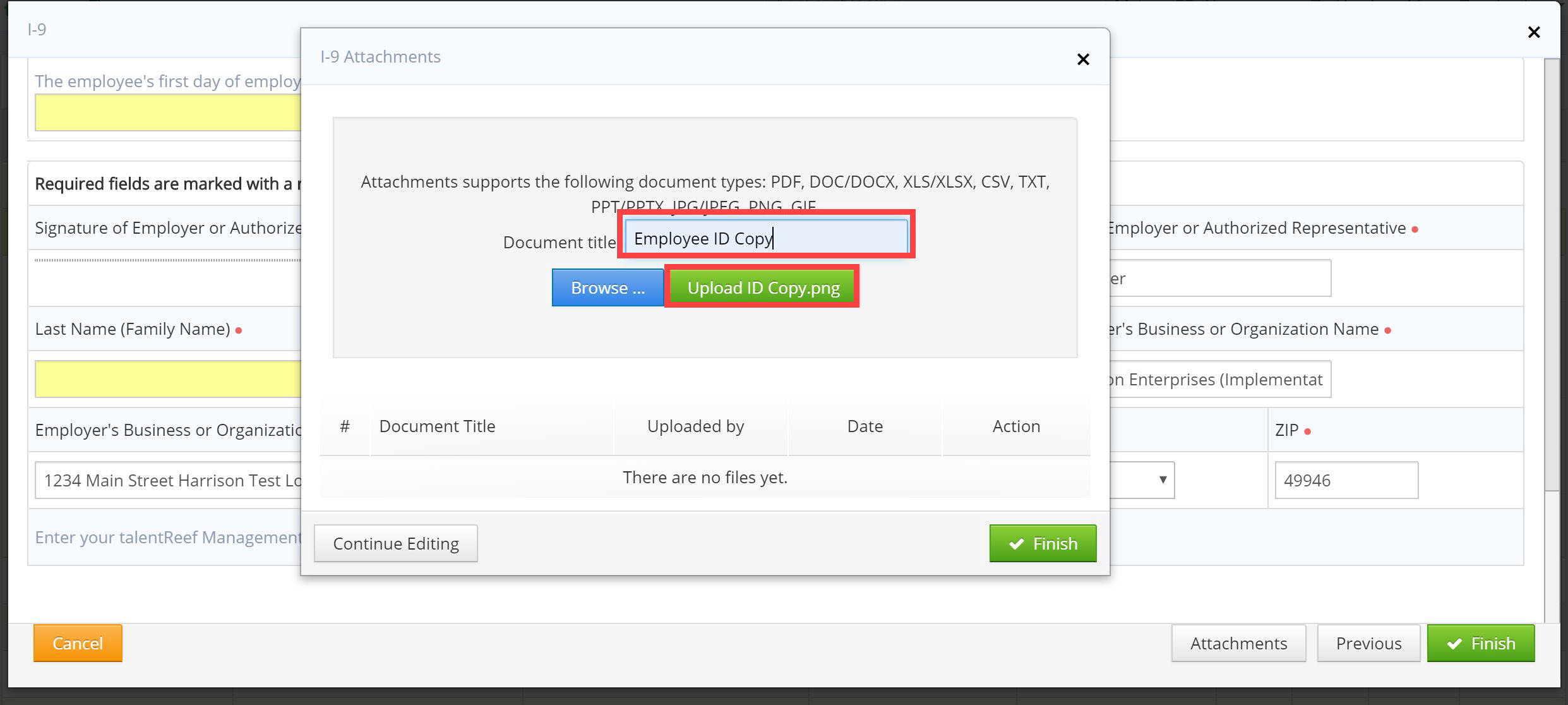Click Continue Editing in the dialog
The height and width of the screenshot is (705, 1568).
pyautogui.click(x=395, y=543)
